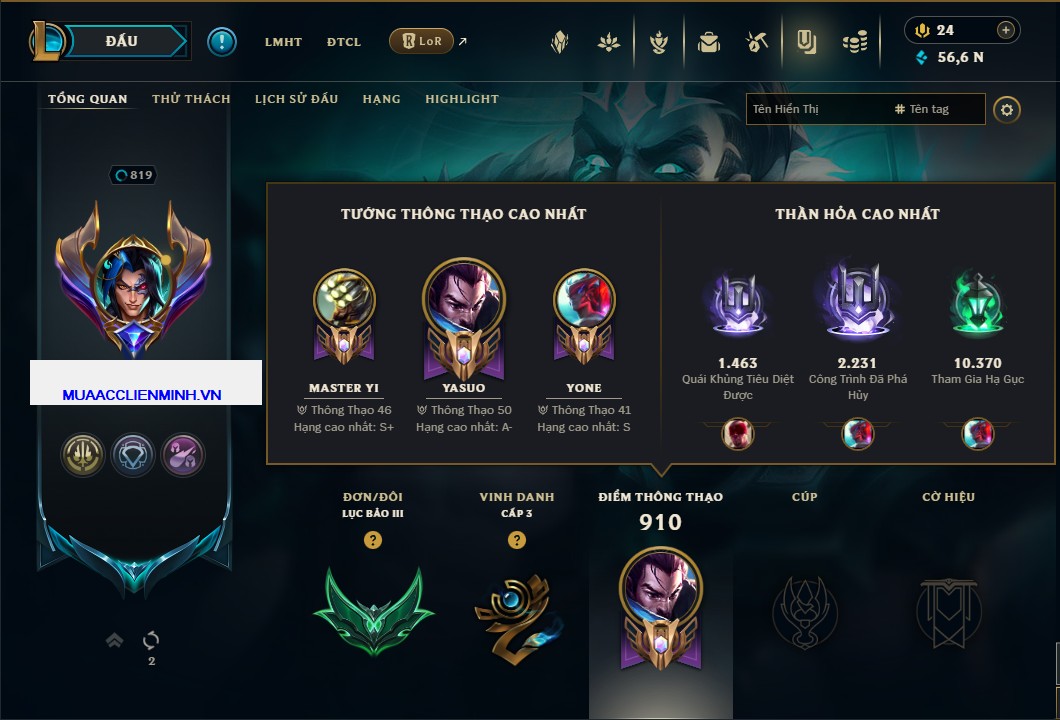The image size is (1060, 720).
Task: Open profile settings gear icon
Action: click(1007, 110)
